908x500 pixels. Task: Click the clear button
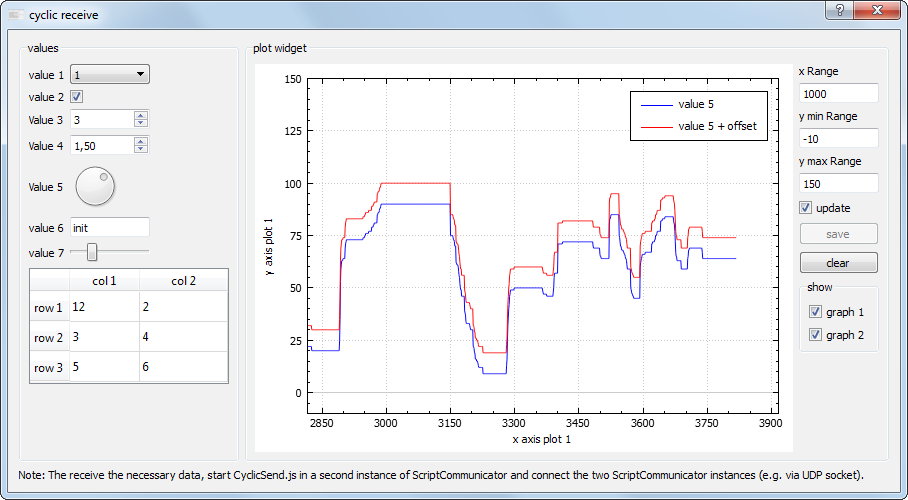tap(839, 262)
